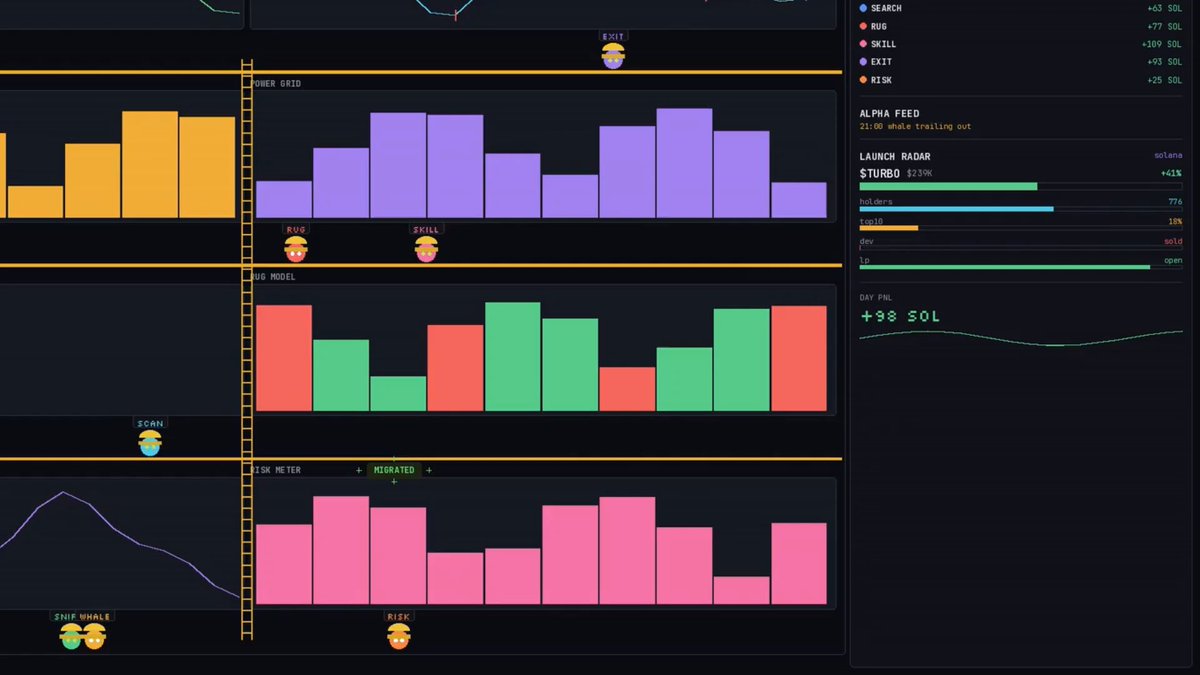This screenshot has height=675, width=1200.
Task: Click the purple line chart panel
Action: pos(120,543)
